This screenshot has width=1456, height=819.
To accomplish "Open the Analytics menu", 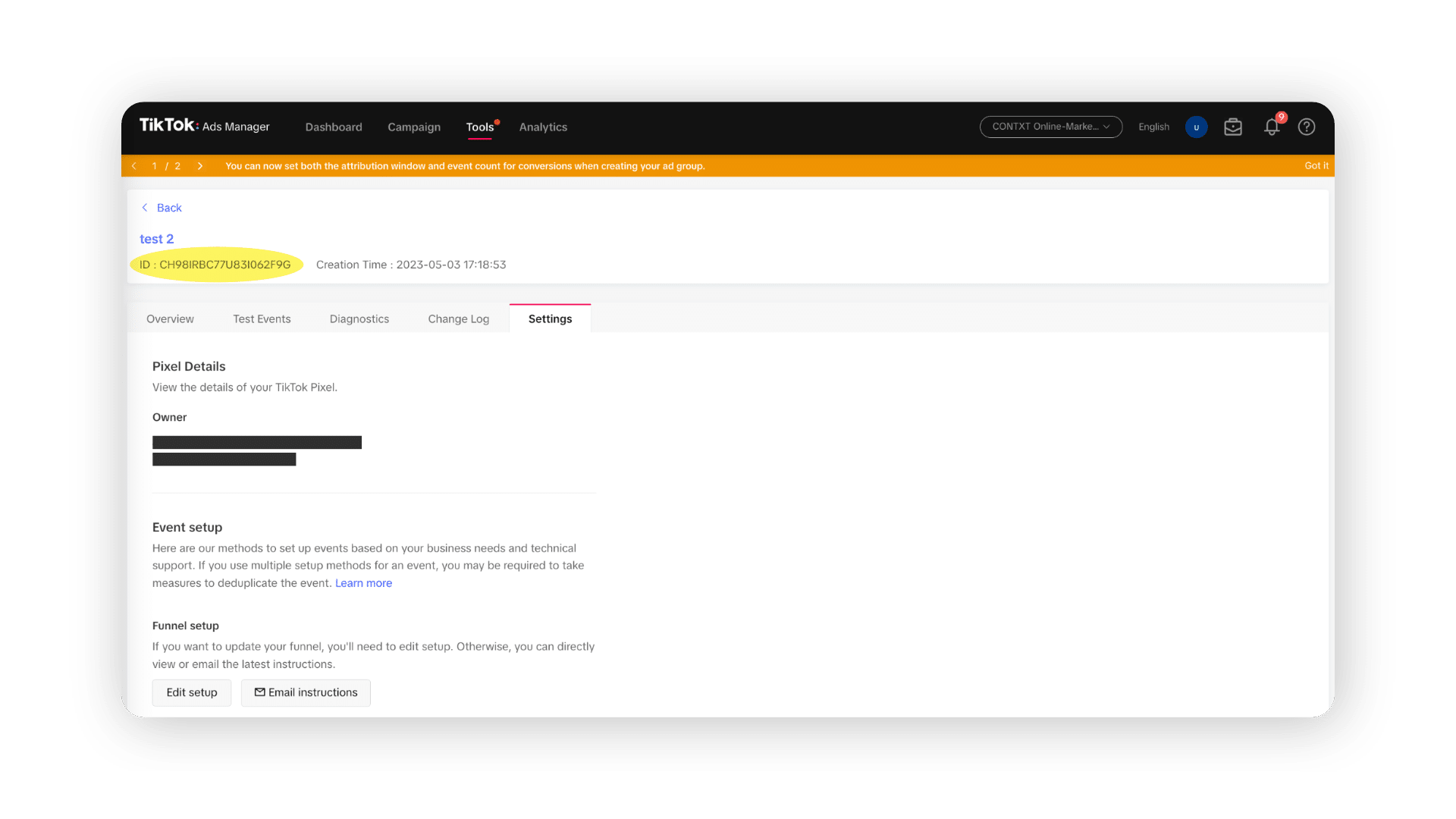I will click(543, 127).
